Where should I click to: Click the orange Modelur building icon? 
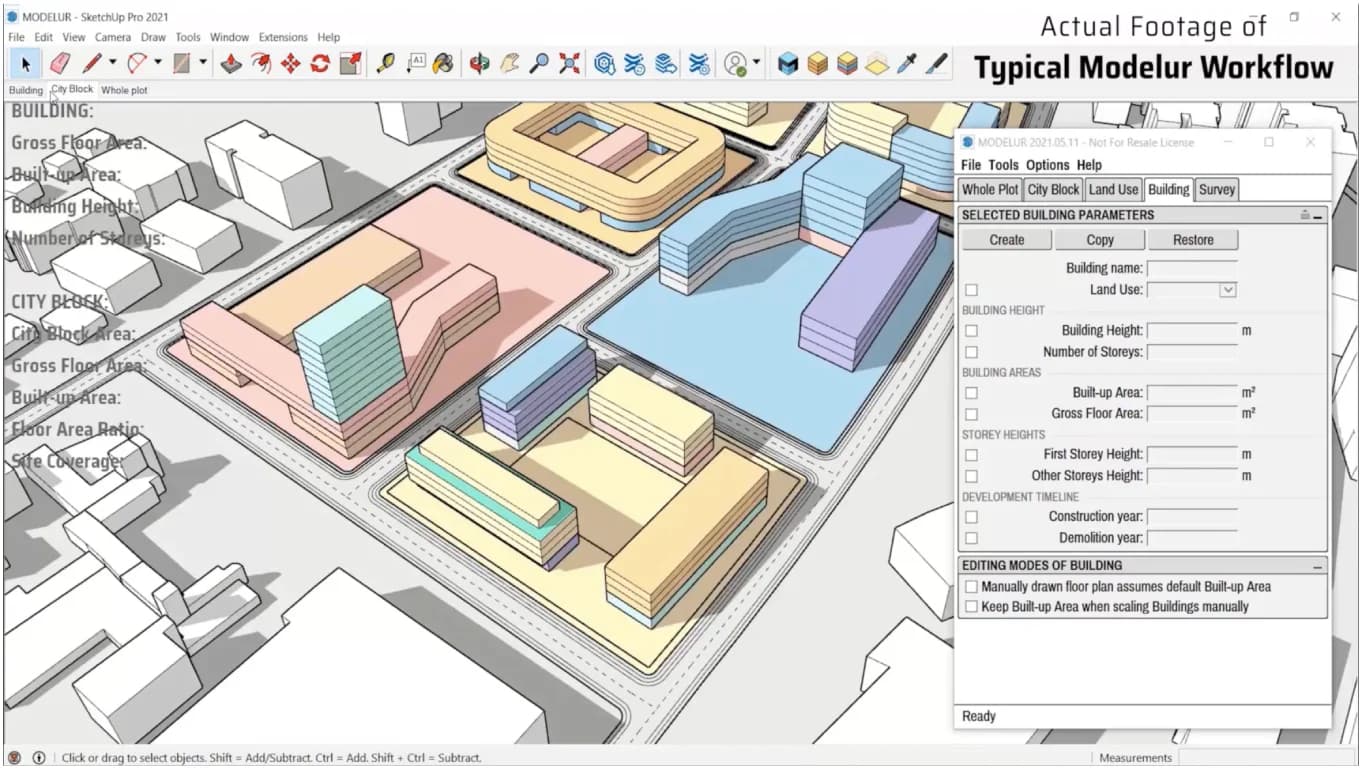(x=818, y=64)
